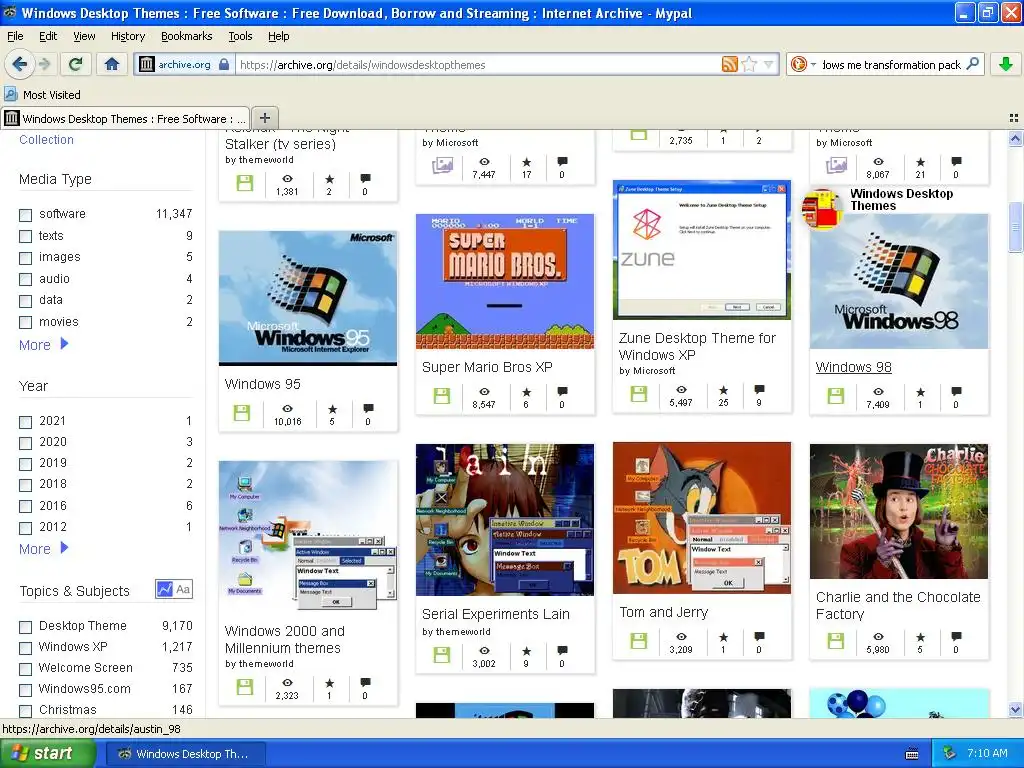Click the archive.org site identity icon

147,64
